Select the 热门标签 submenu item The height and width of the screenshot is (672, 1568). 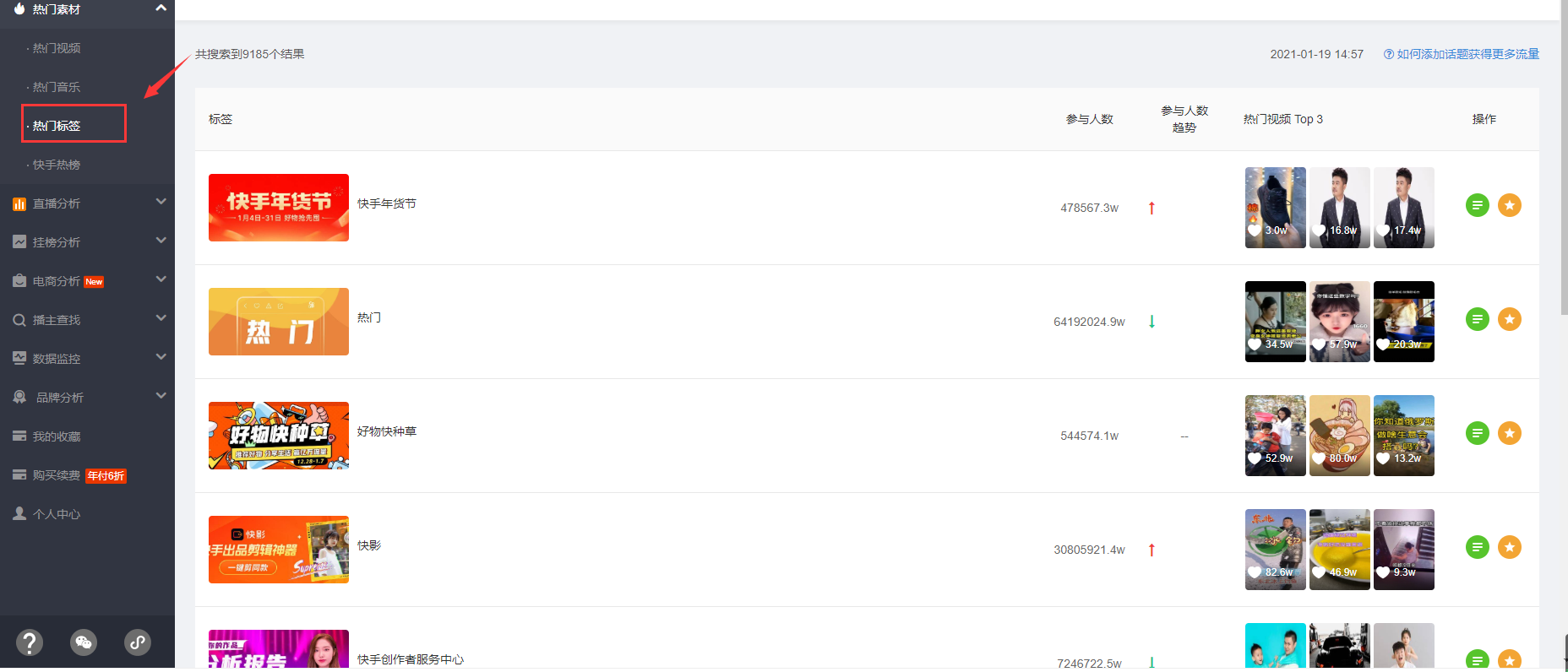pos(57,126)
